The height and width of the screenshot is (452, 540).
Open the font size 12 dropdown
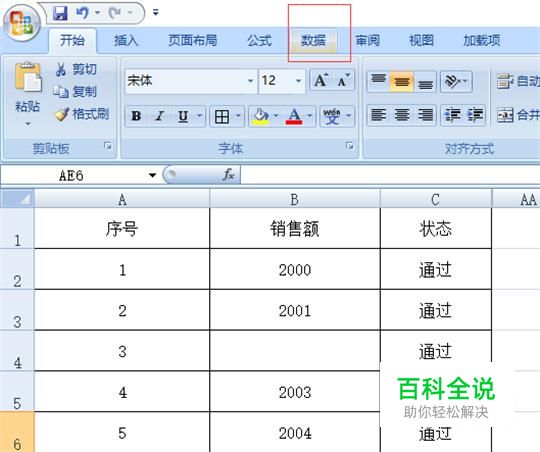(x=298, y=81)
